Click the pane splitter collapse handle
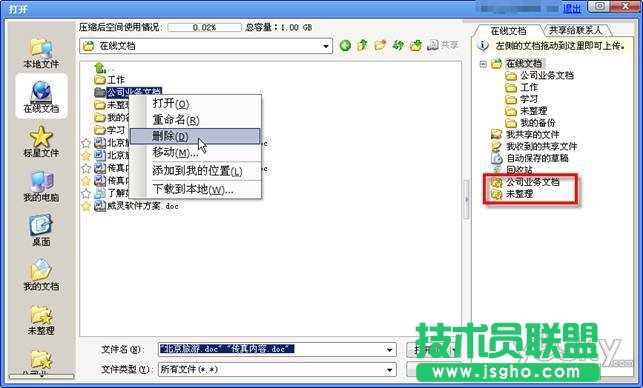 tap(466, 200)
